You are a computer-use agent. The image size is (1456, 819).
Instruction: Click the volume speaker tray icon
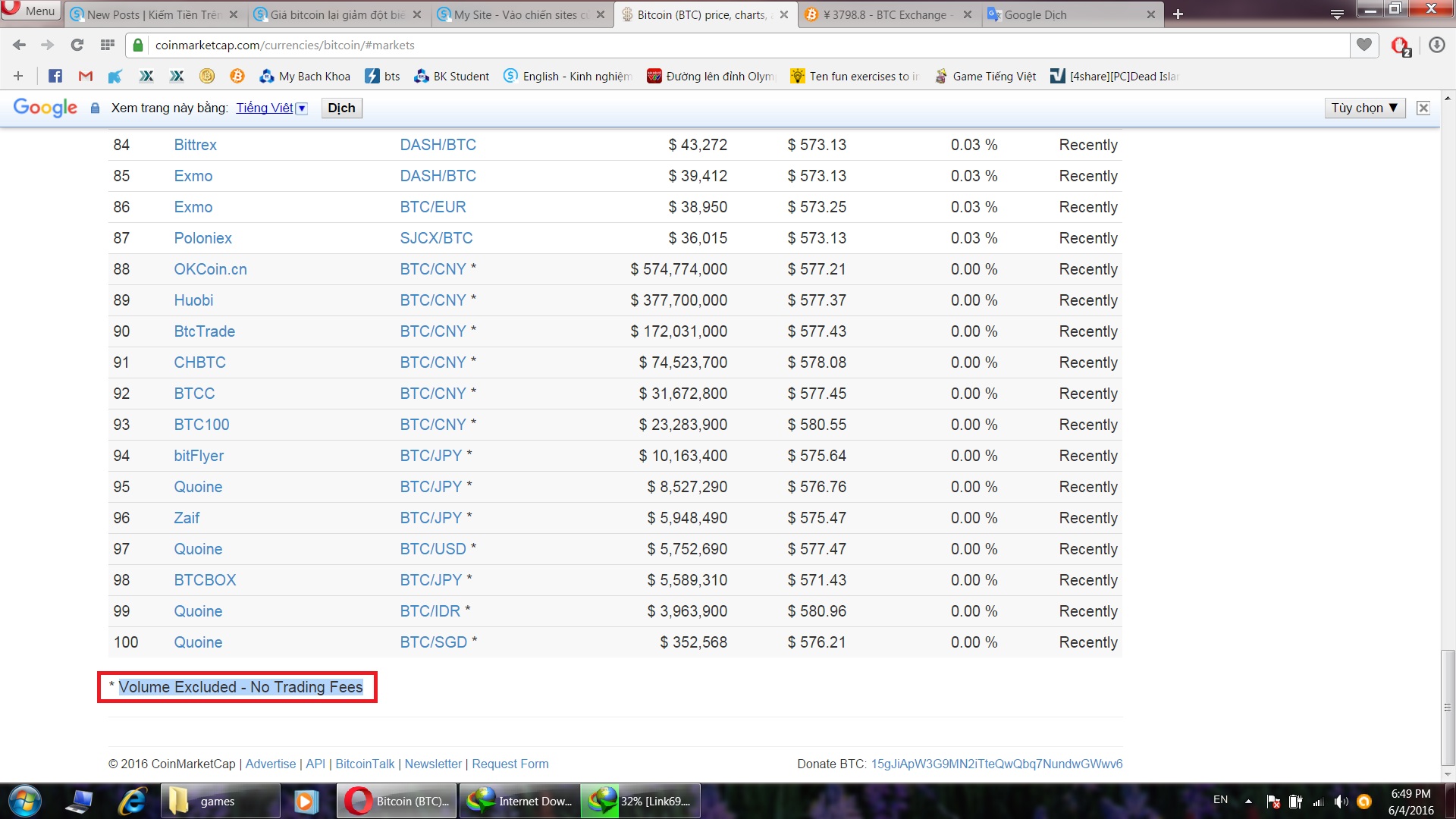(x=1341, y=802)
